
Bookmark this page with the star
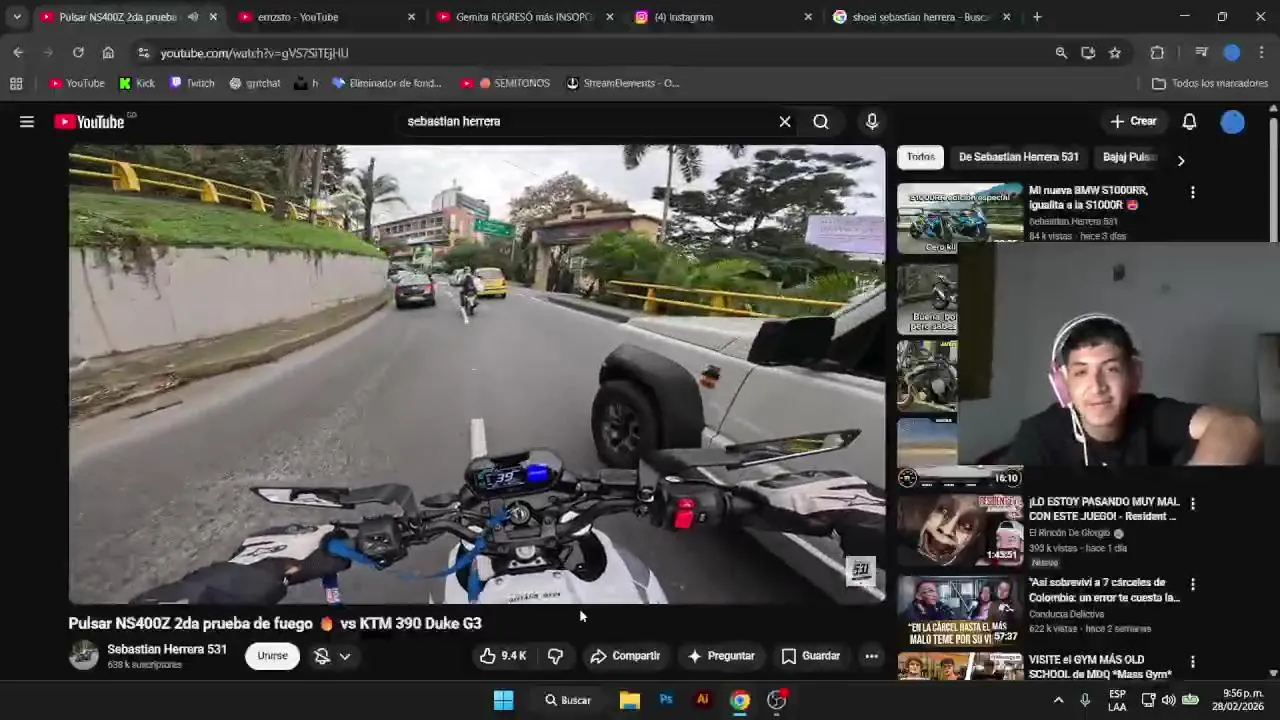click(1115, 53)
